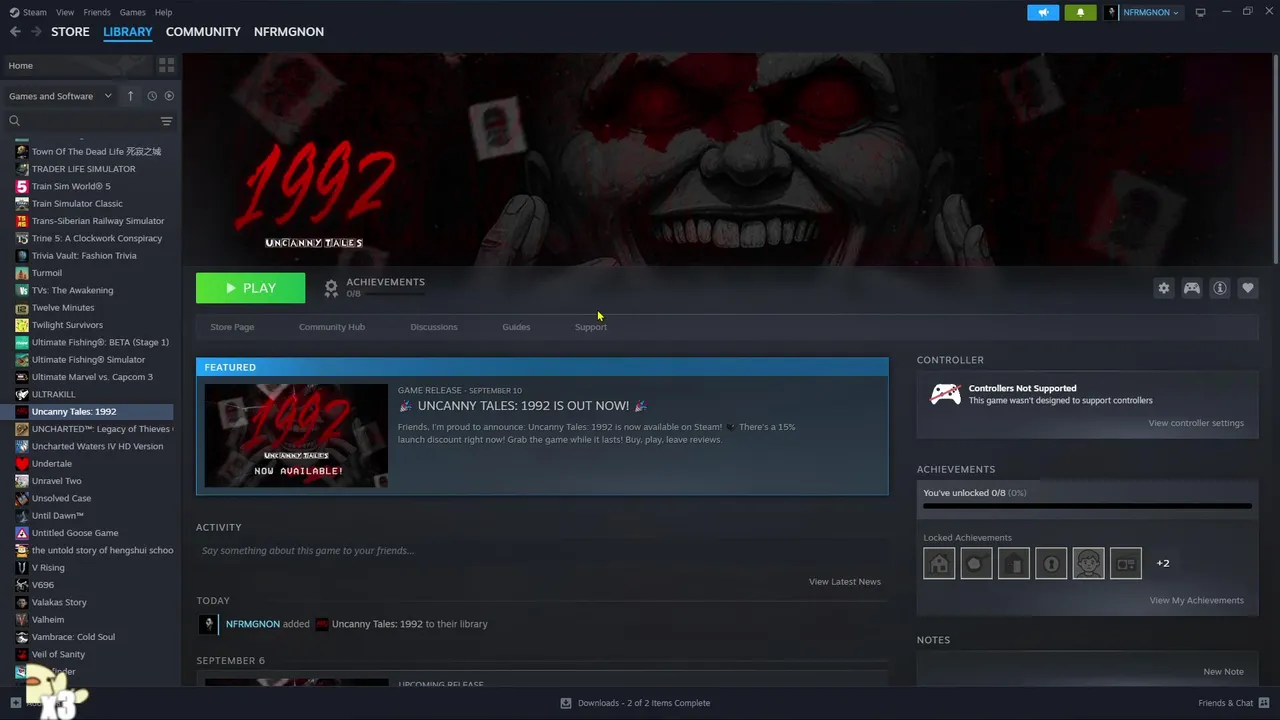Viewport: 1280px width, 720px height.
Task: Click NFRMGNON name in activity feed
Action: [x=253, y=624]
